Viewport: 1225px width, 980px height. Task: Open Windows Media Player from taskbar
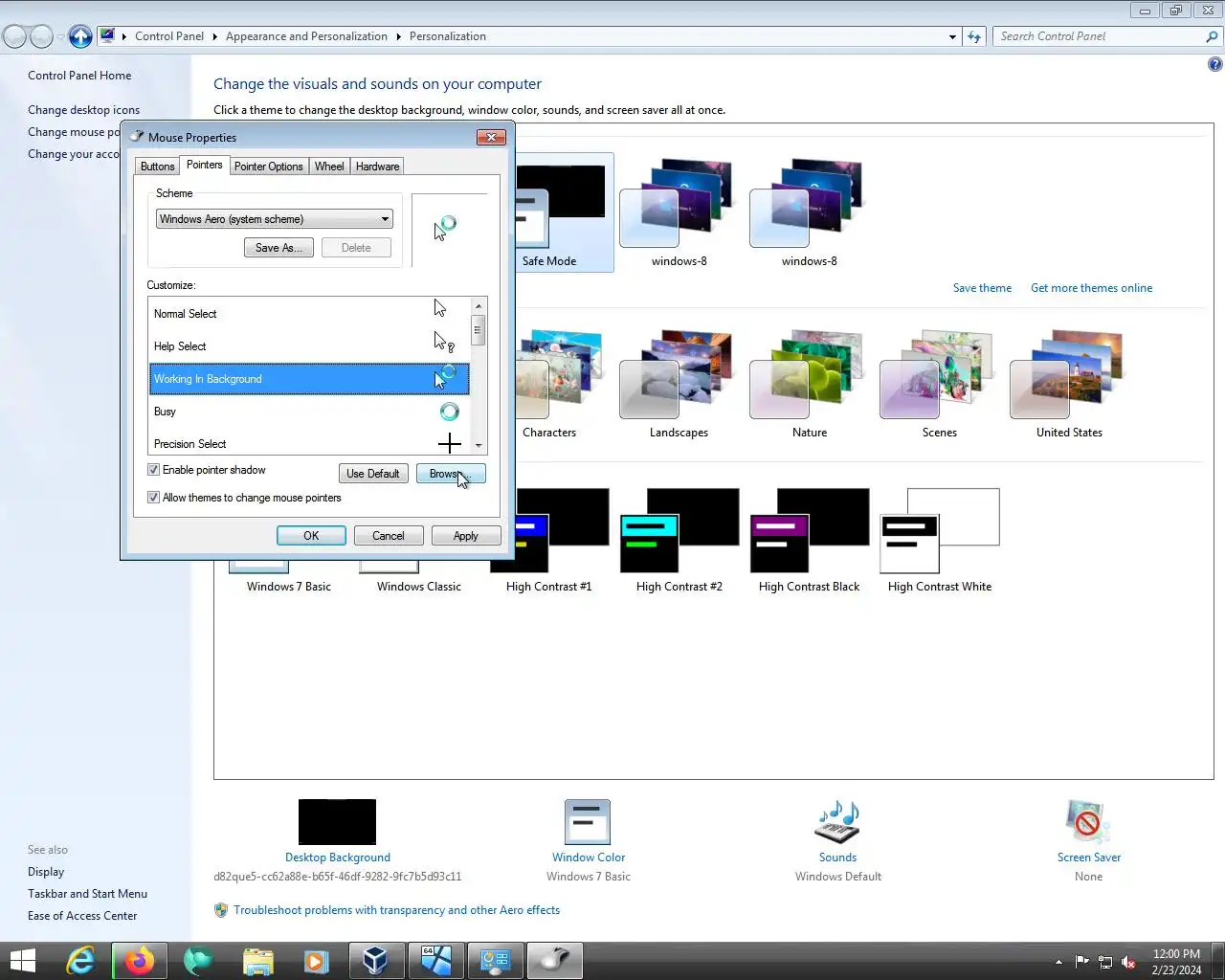coord(316,961)
